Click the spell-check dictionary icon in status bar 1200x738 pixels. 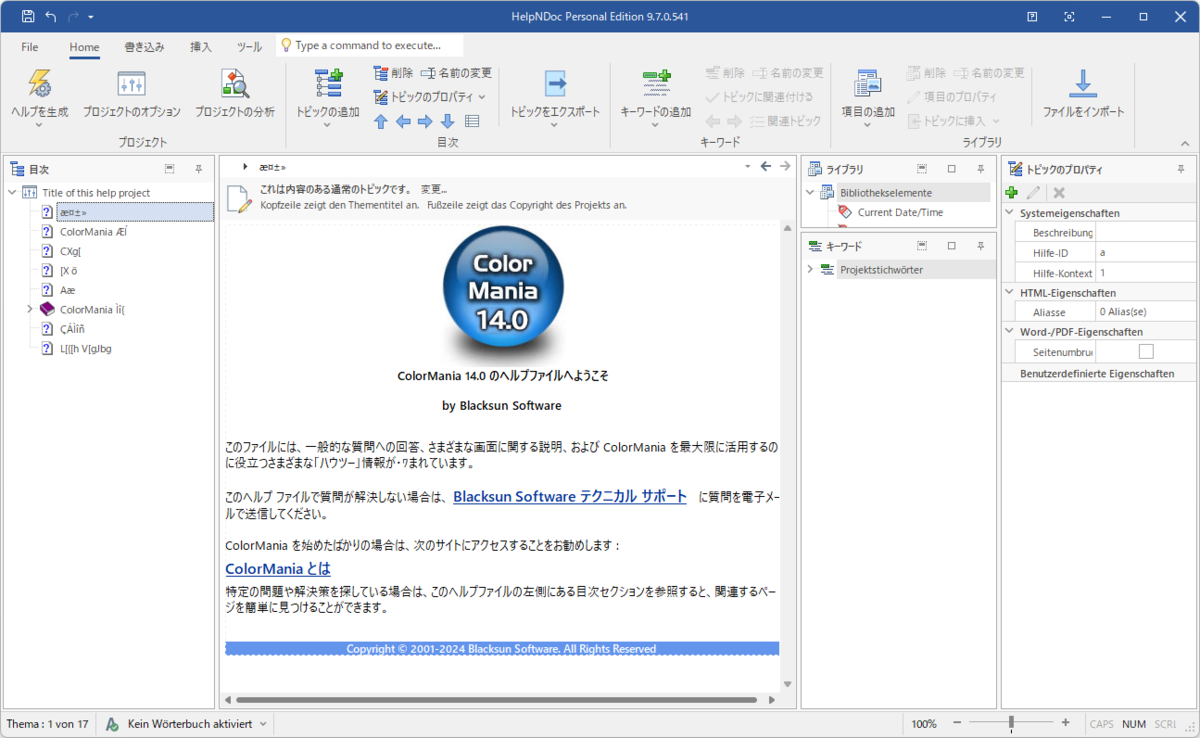113,723
